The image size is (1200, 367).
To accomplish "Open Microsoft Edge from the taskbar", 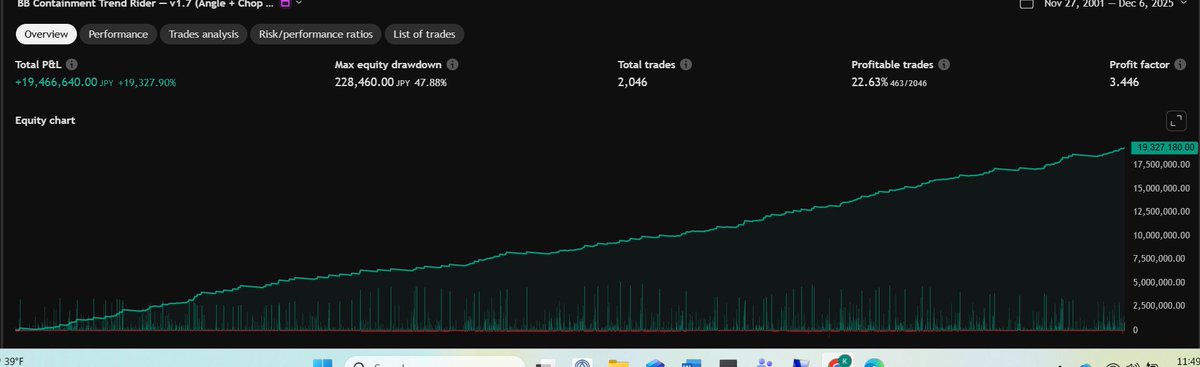I will click(874, 362).
